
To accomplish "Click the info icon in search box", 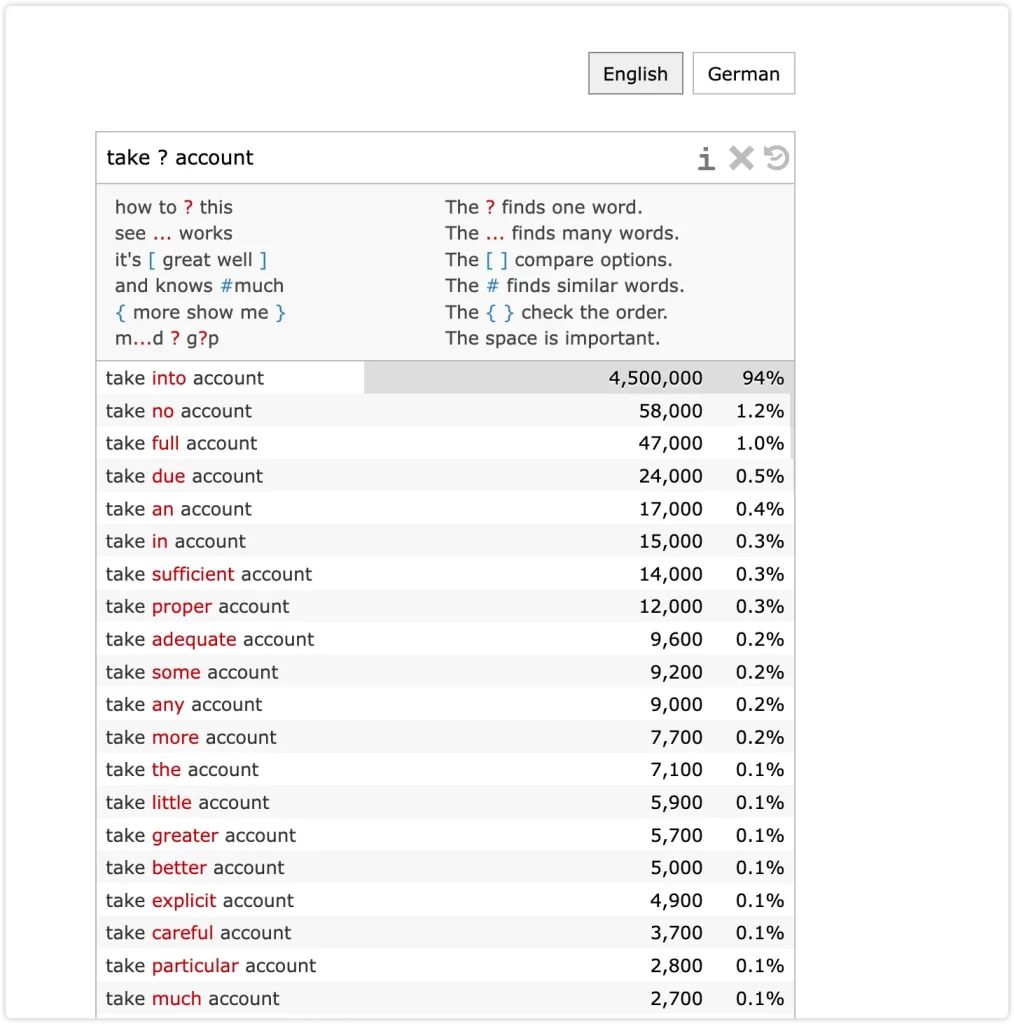I will 705,159.
